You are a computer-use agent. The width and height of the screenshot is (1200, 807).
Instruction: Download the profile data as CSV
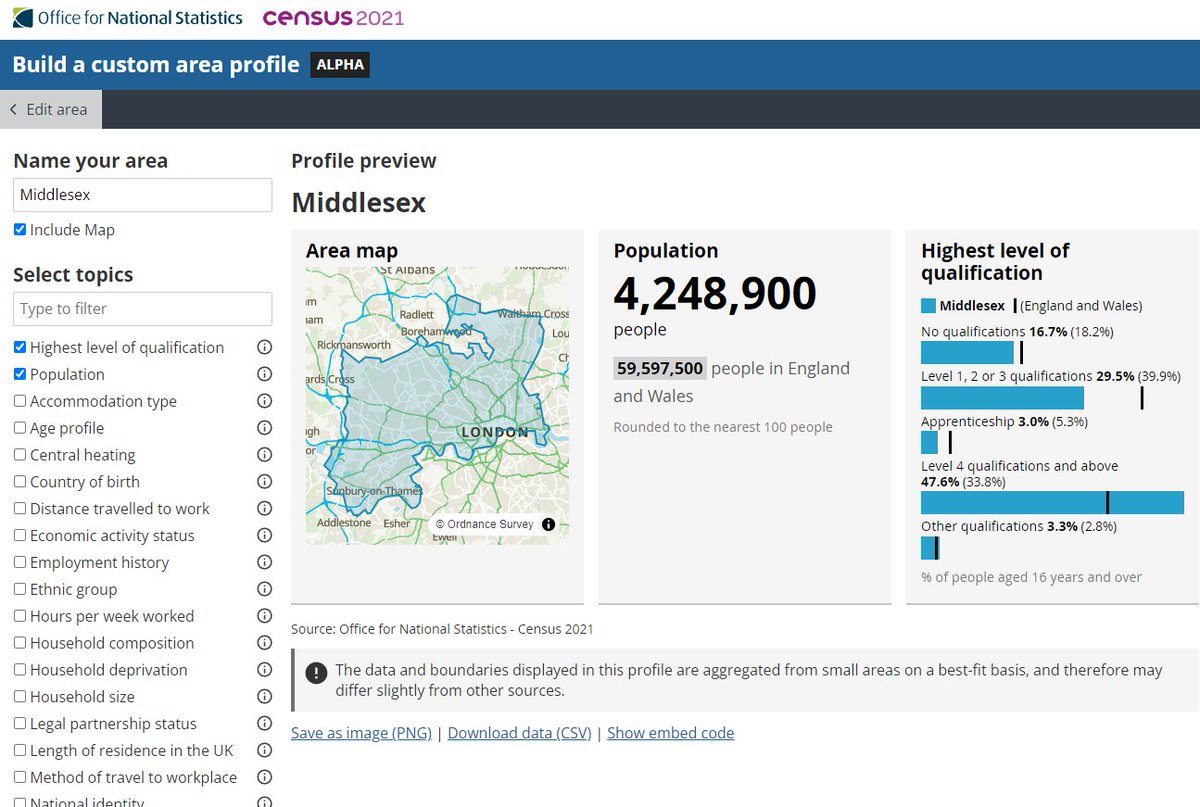coord(518,733)
